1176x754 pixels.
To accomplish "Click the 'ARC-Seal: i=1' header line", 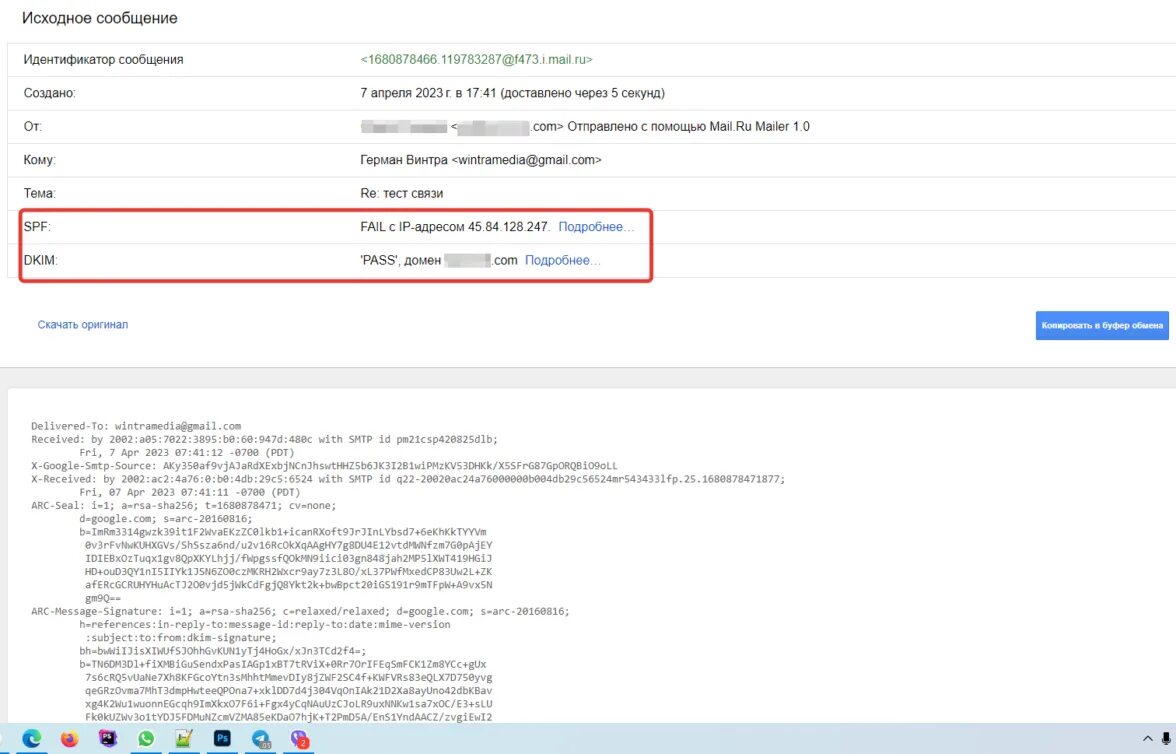I will click(184, 506).
